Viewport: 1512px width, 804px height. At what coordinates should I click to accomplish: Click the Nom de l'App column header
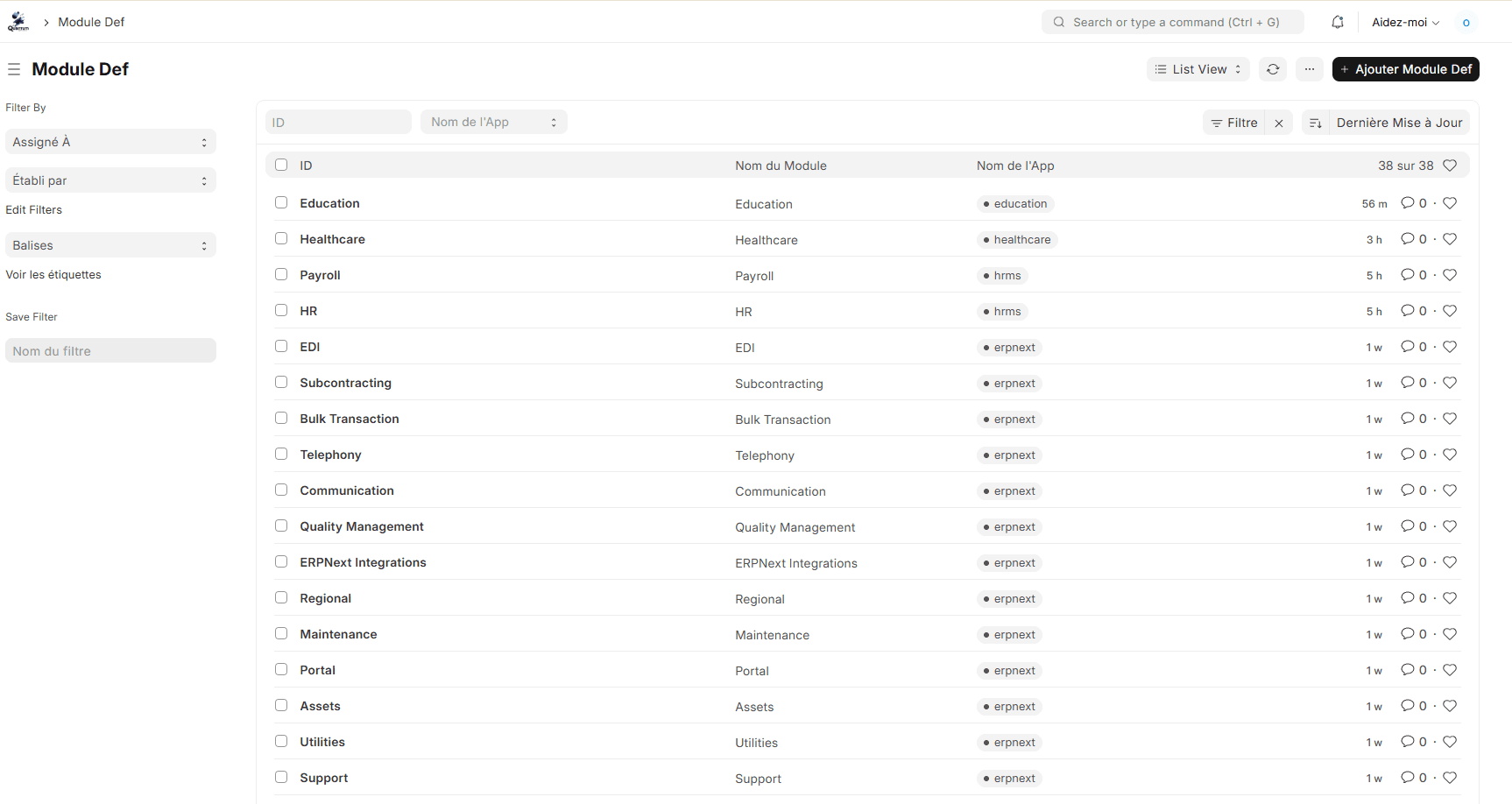point(1015,166)
